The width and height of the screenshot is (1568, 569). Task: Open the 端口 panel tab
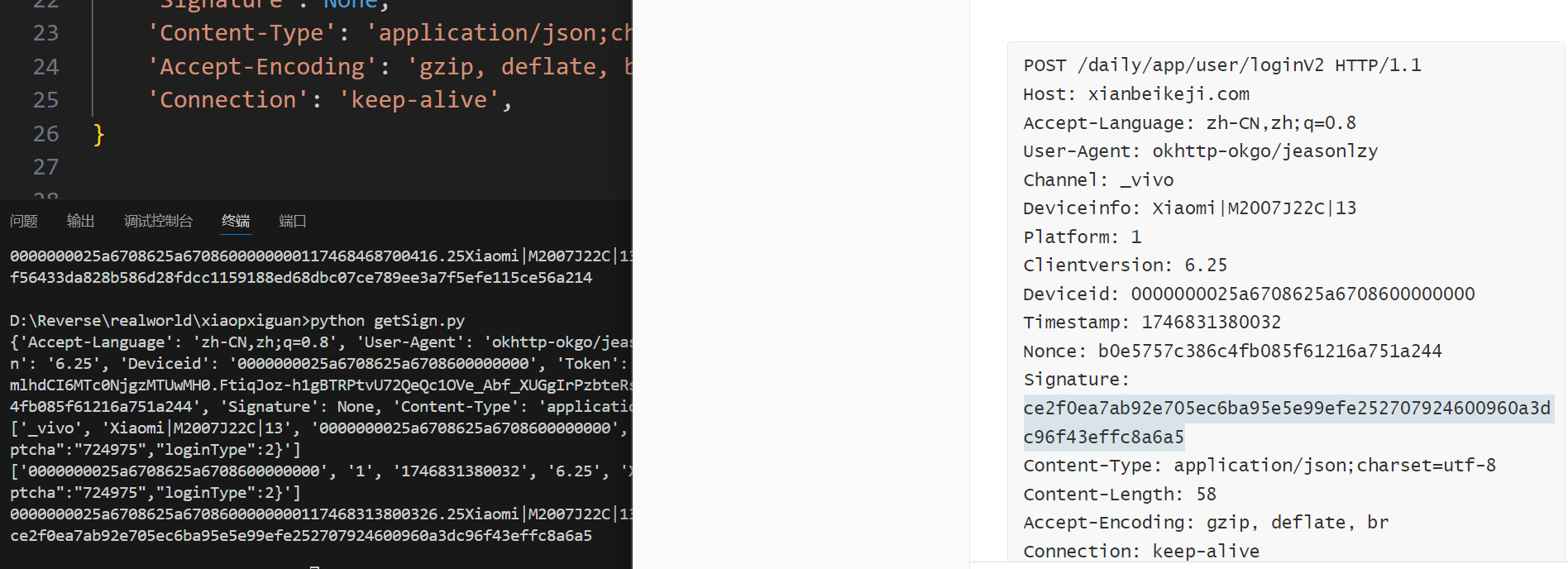[293, 221]
